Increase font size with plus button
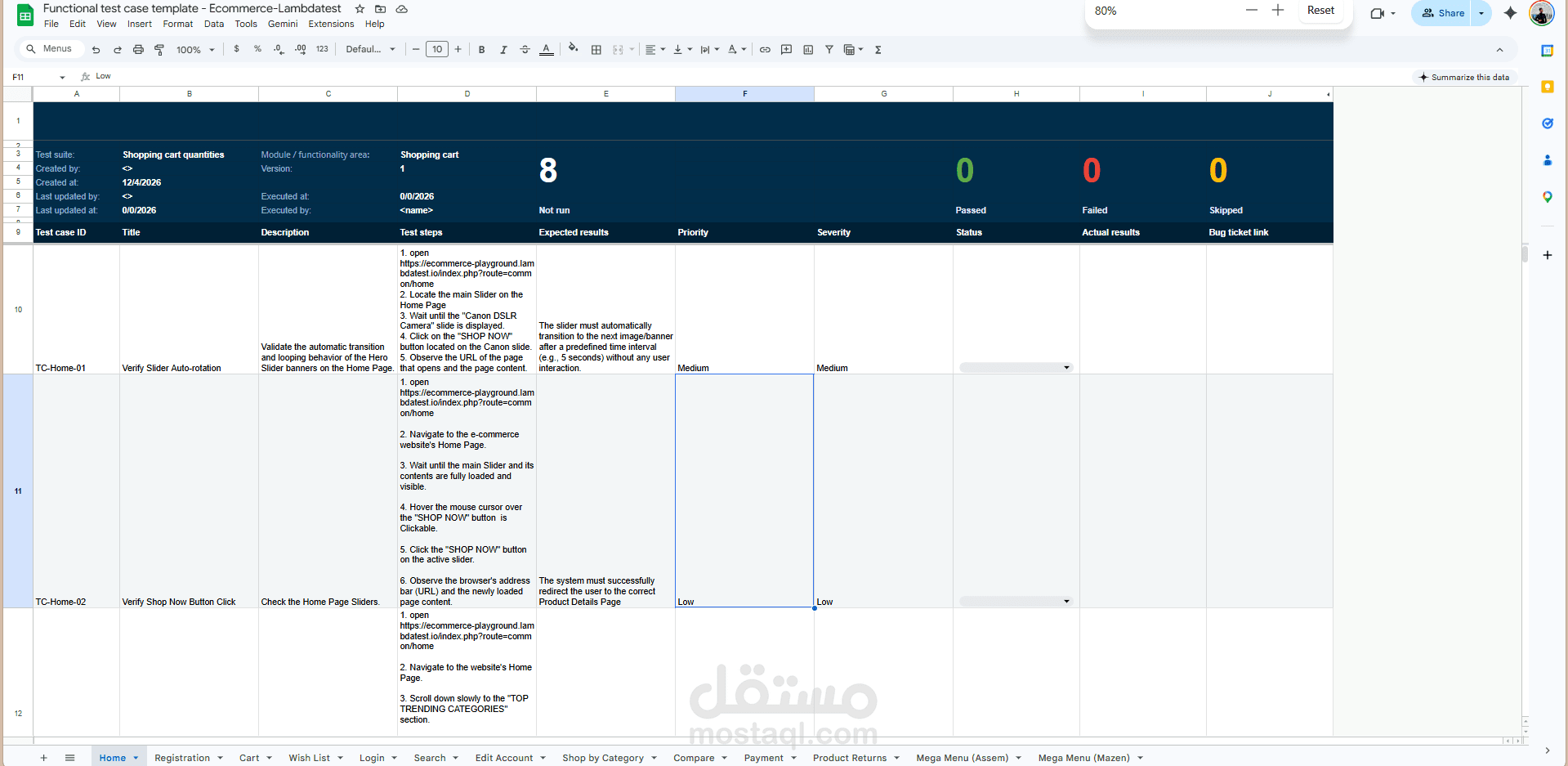 458,50
